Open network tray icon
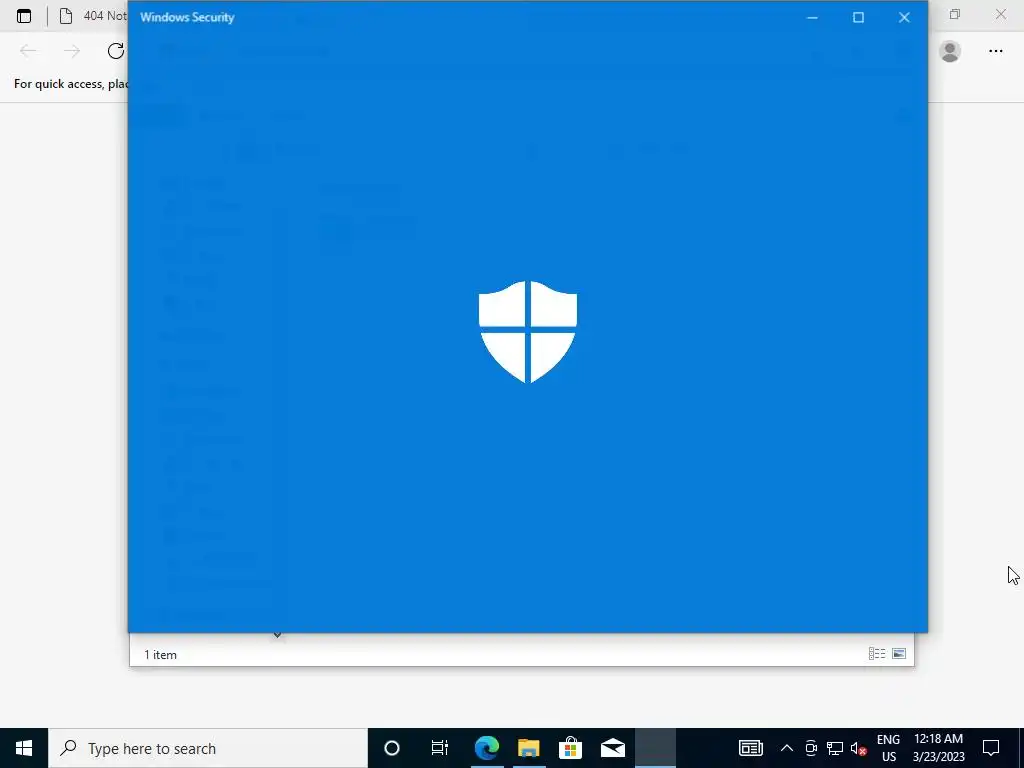This screenshot has width=1024, height=768. (835, 748)
